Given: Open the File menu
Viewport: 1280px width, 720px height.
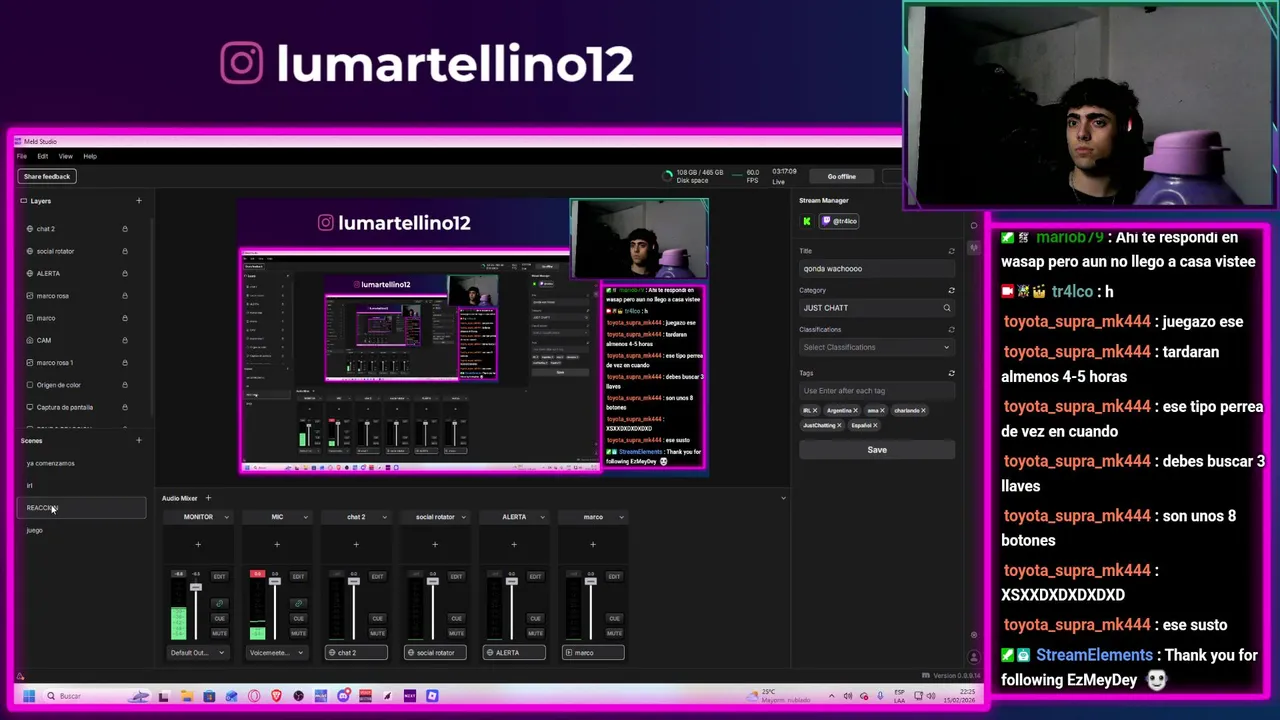Looking at the screenshot, I should (x=22, y=156).
